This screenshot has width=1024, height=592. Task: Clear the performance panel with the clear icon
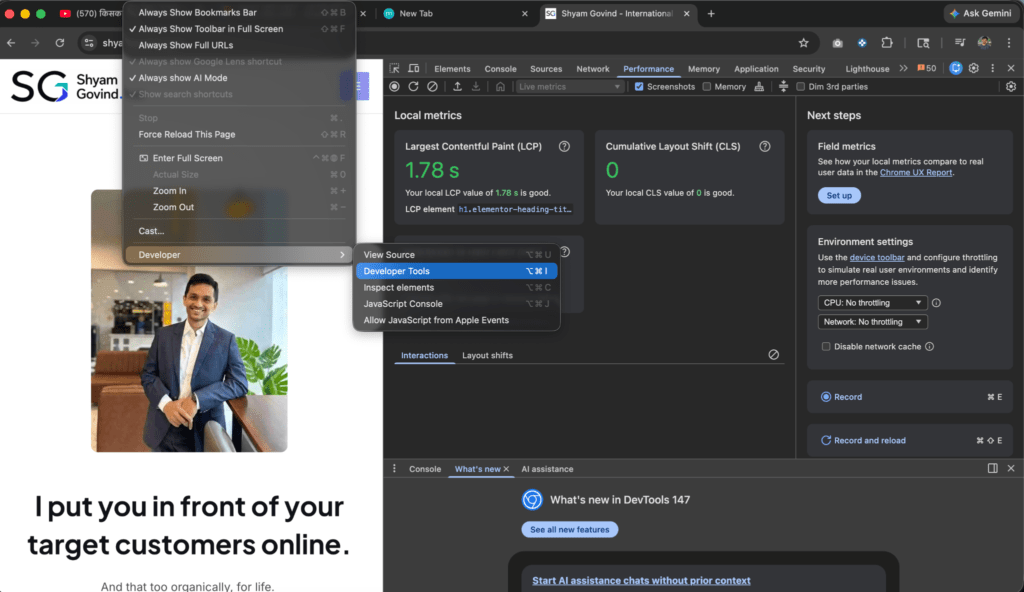432,86
